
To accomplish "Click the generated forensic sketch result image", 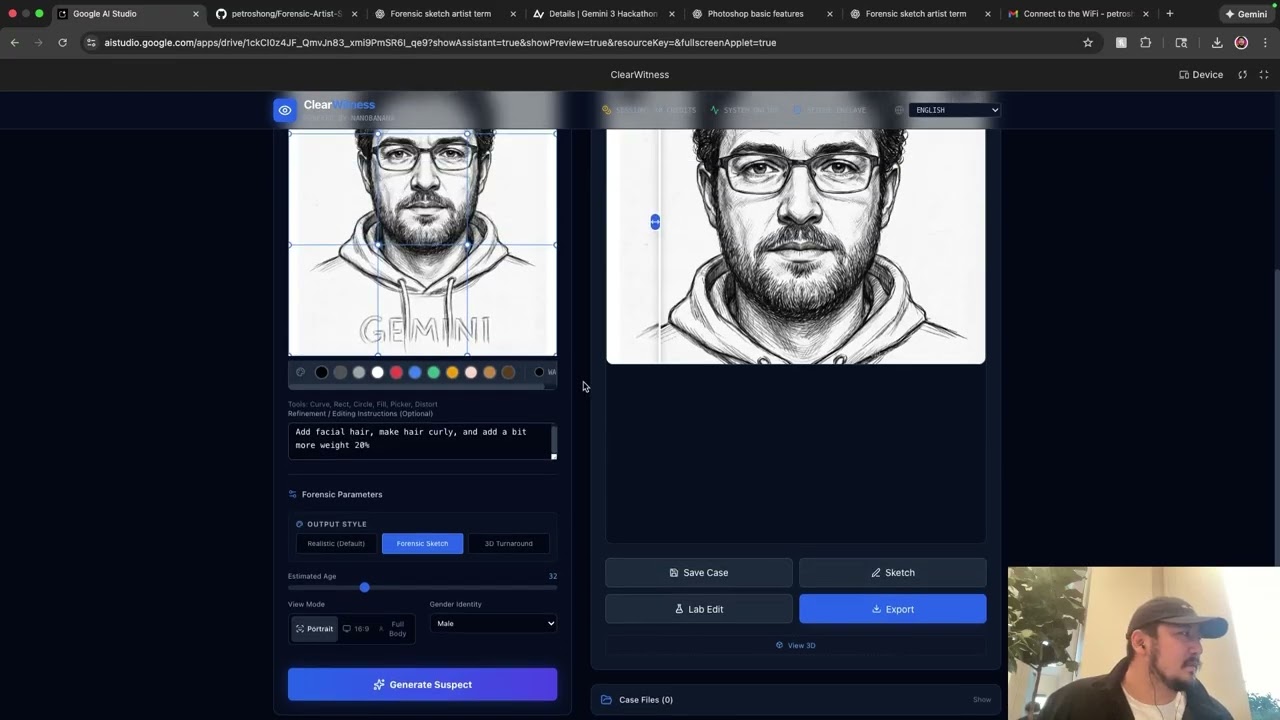I will click(796, 246).
